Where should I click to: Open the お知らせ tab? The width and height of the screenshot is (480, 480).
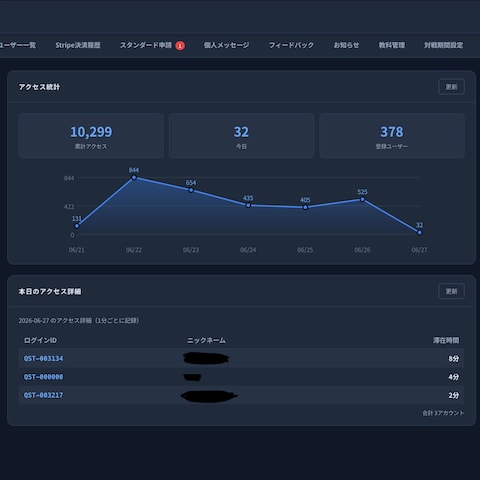coord(346,45)
